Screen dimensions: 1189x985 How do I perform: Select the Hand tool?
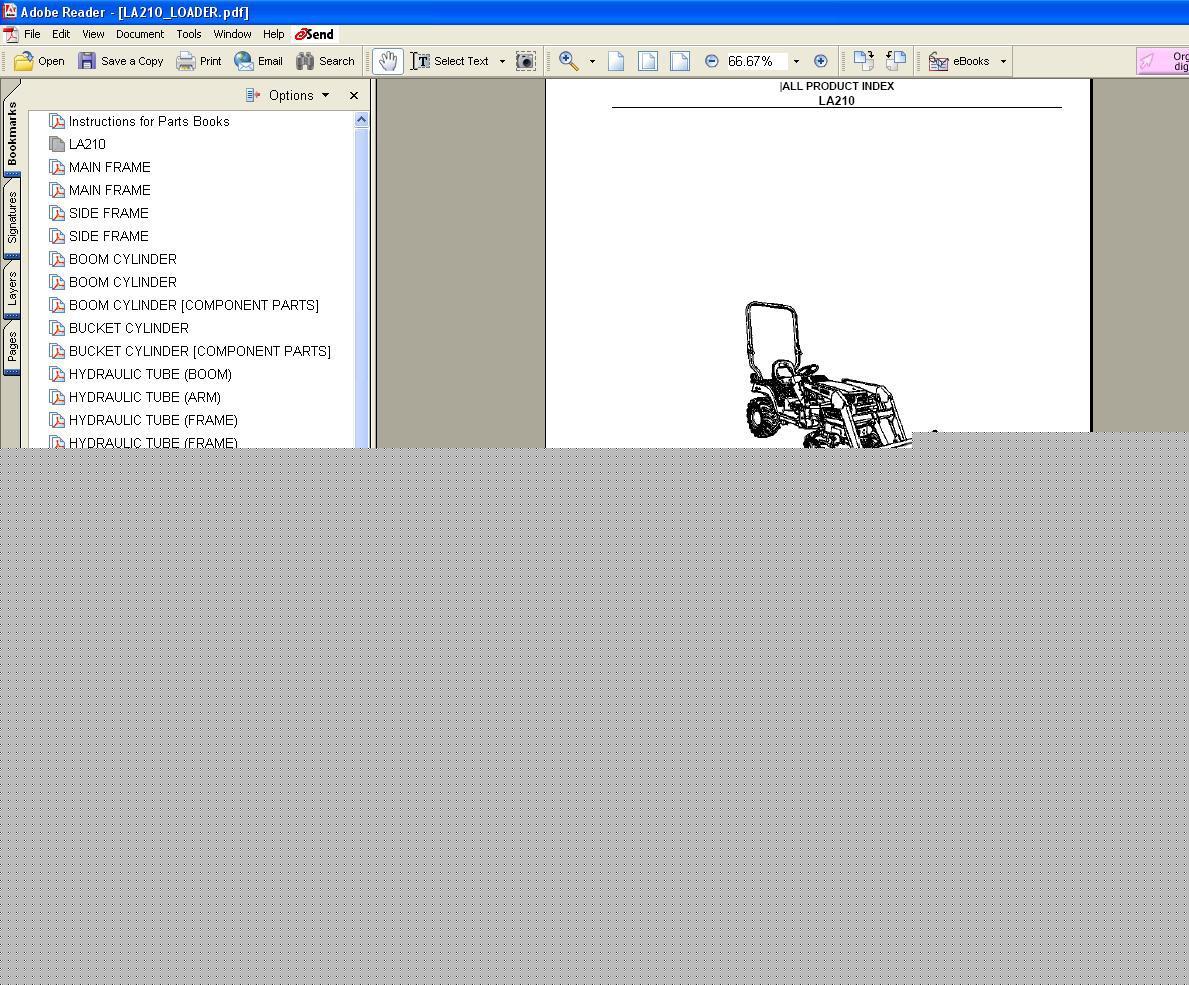tap(387, 61)
